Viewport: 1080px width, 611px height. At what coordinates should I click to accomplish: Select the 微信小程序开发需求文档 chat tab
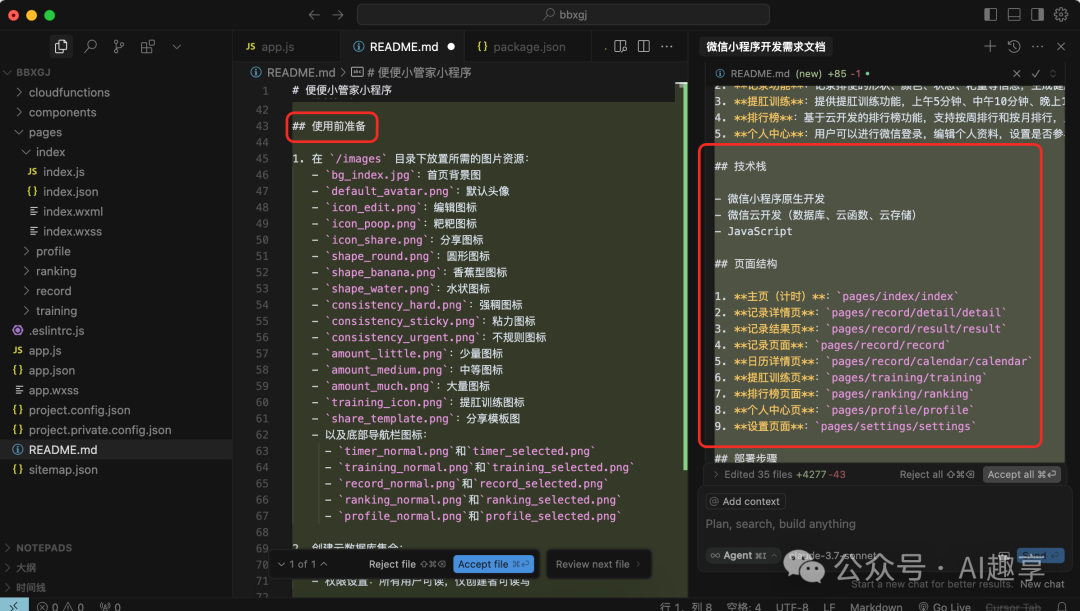[765, 47]
